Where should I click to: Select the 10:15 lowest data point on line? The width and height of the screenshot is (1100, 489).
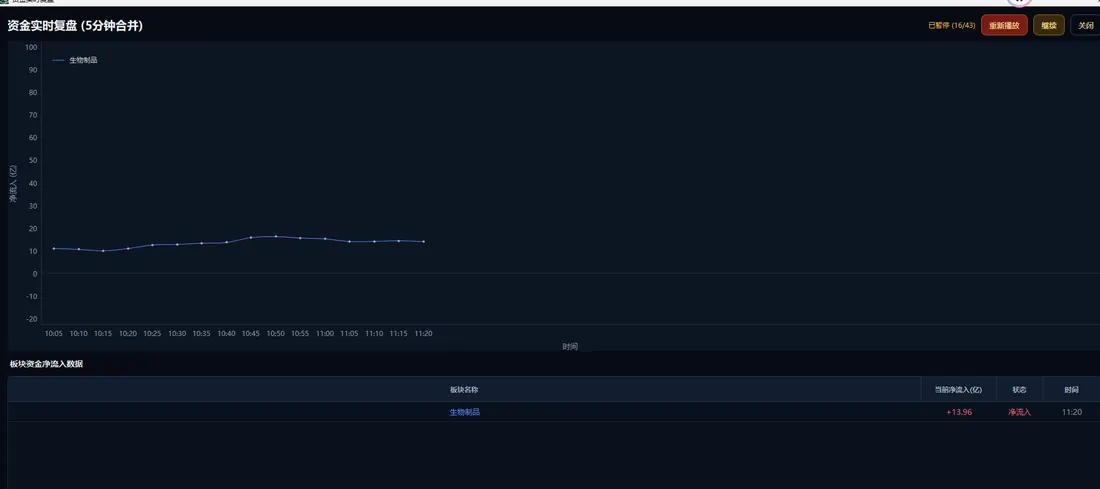103,250
